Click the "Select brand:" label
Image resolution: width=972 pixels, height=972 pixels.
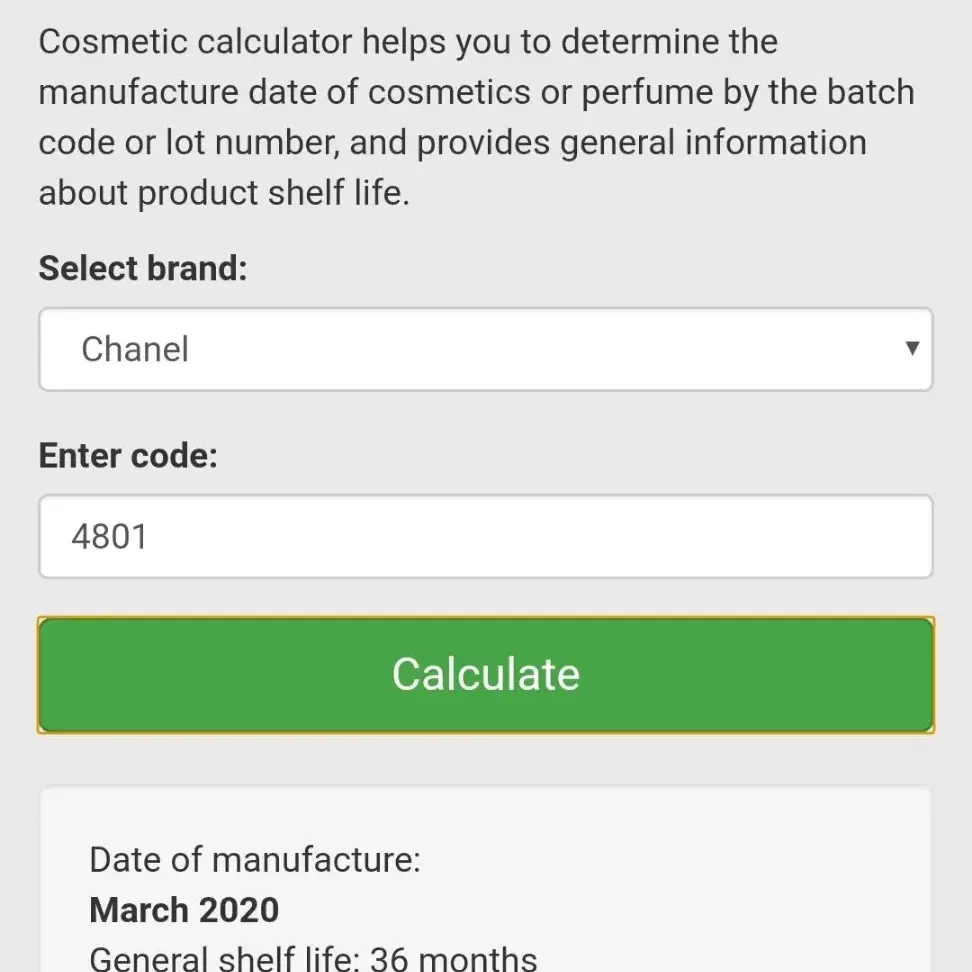tap(142, 268)
